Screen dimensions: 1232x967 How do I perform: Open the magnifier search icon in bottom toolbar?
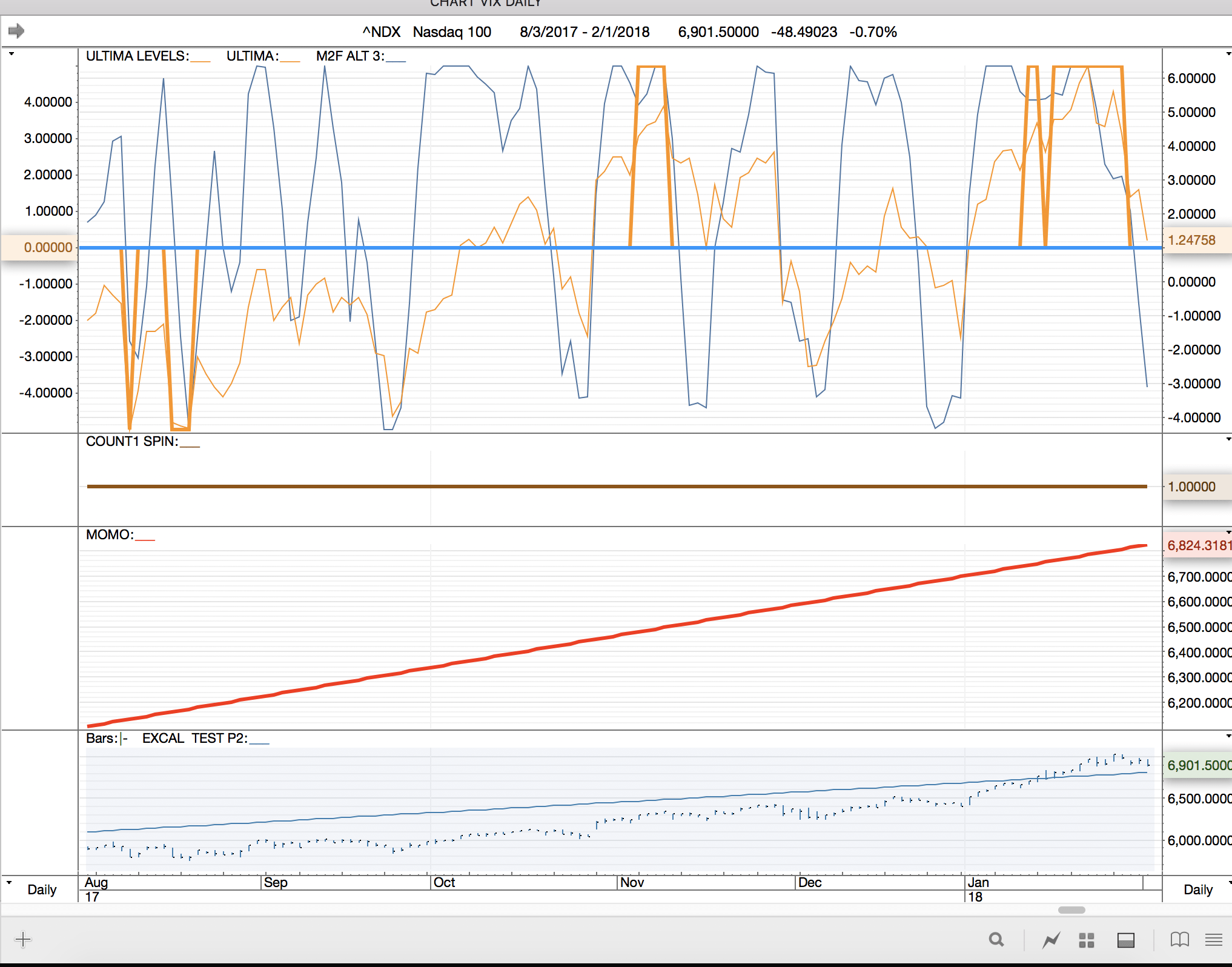(x=996, y=940)
